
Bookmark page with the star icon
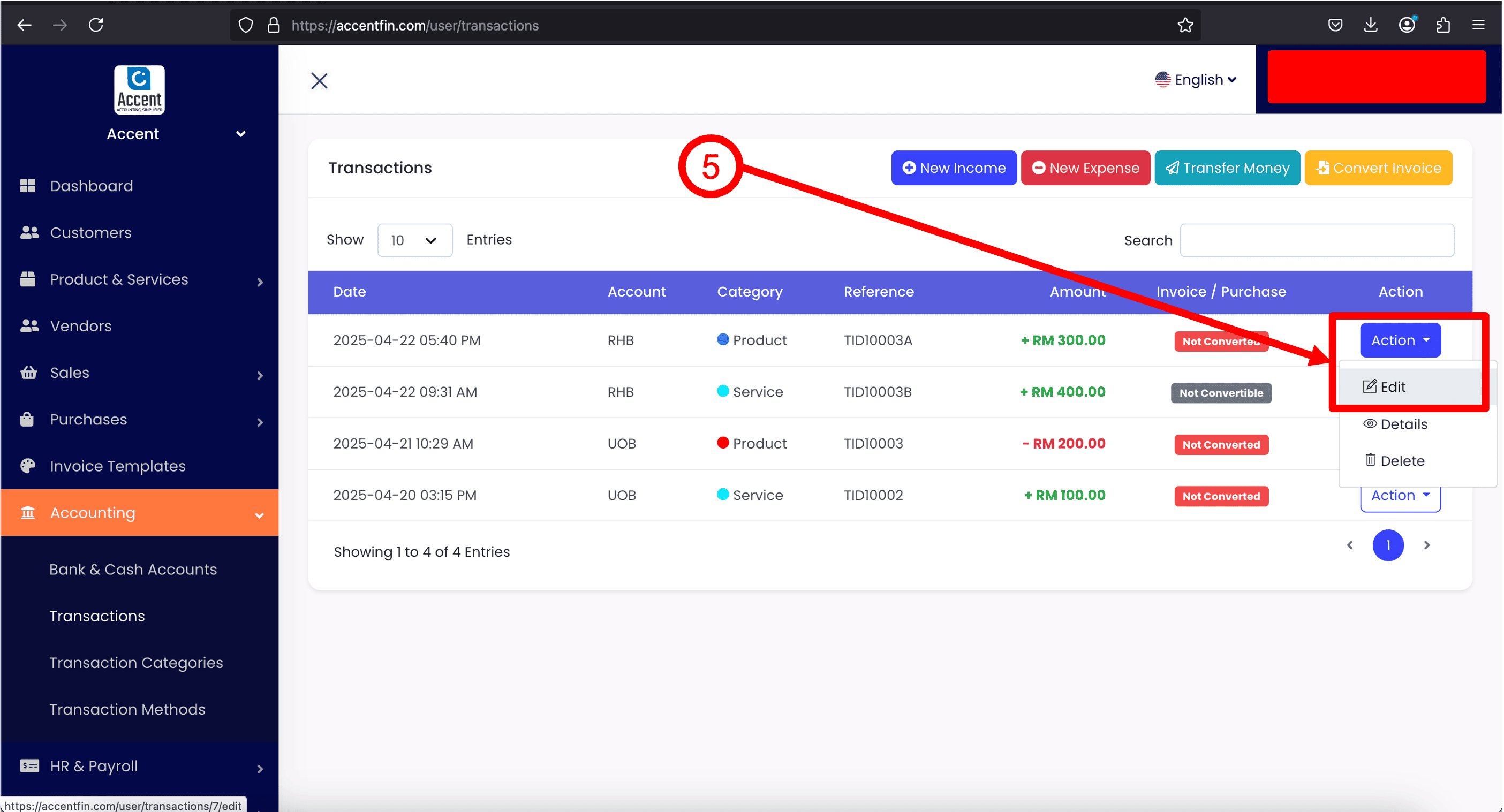coord(1185,25)
